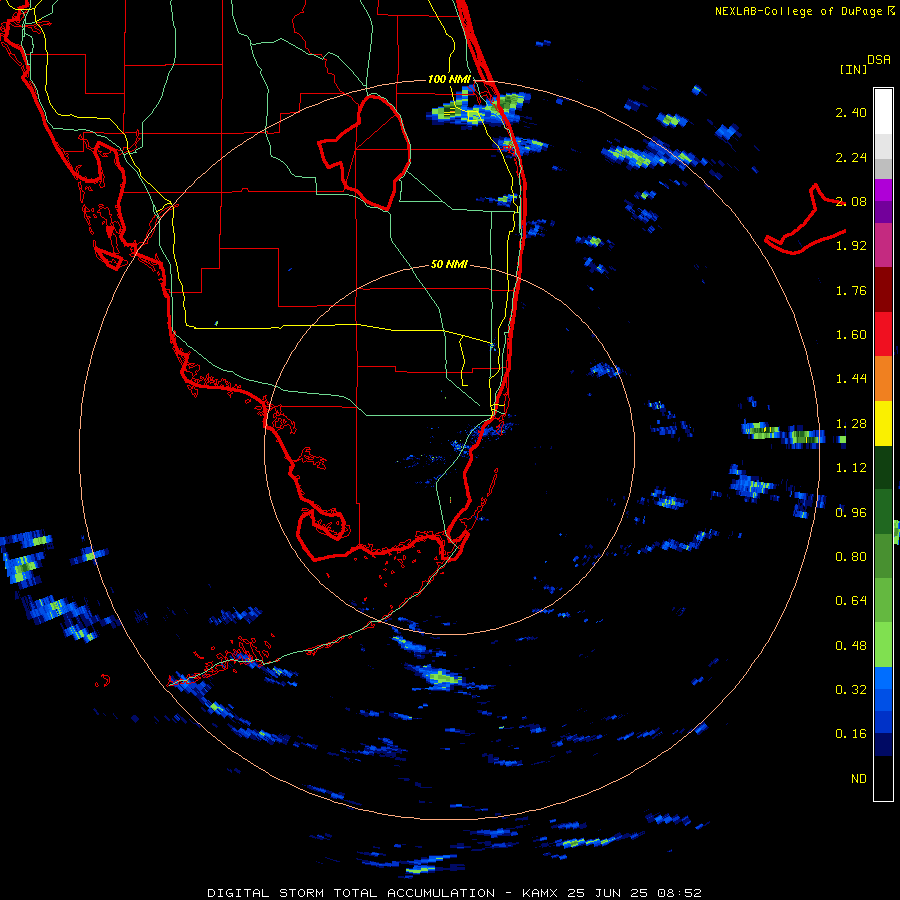Viewport: 900px width, 900px height.
Task: Click the 100 NMI range ring label
Action: click(449, 79)
